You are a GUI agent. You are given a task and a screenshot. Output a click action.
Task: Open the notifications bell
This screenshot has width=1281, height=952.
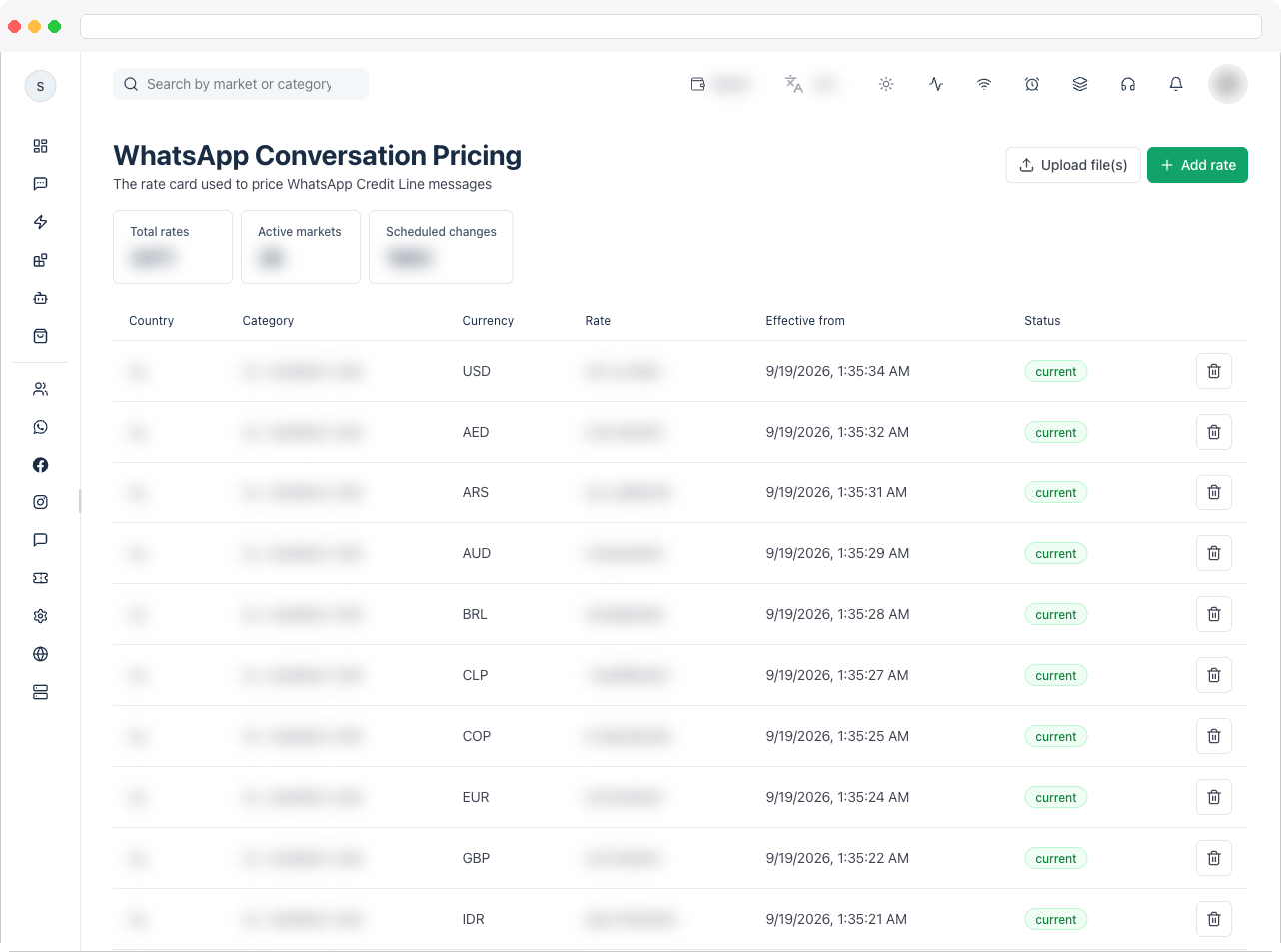pyautogui.click(x=1176, y=84)
